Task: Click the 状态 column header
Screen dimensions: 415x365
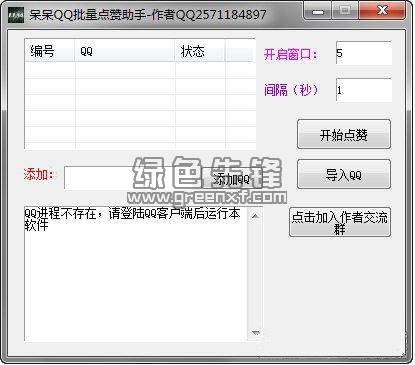Action: tap(200, 51)
